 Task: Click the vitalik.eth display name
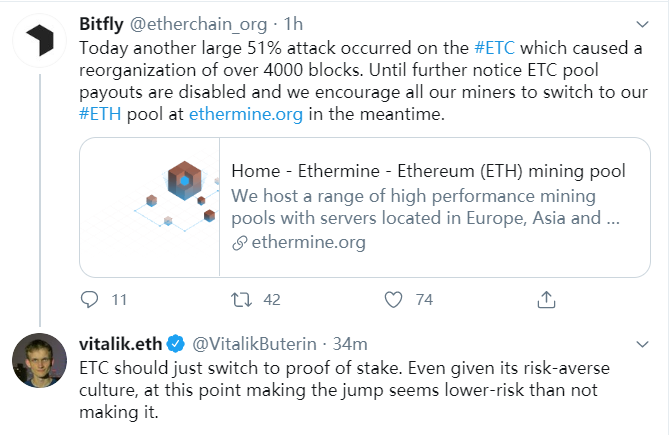click(x=121, y=344)
